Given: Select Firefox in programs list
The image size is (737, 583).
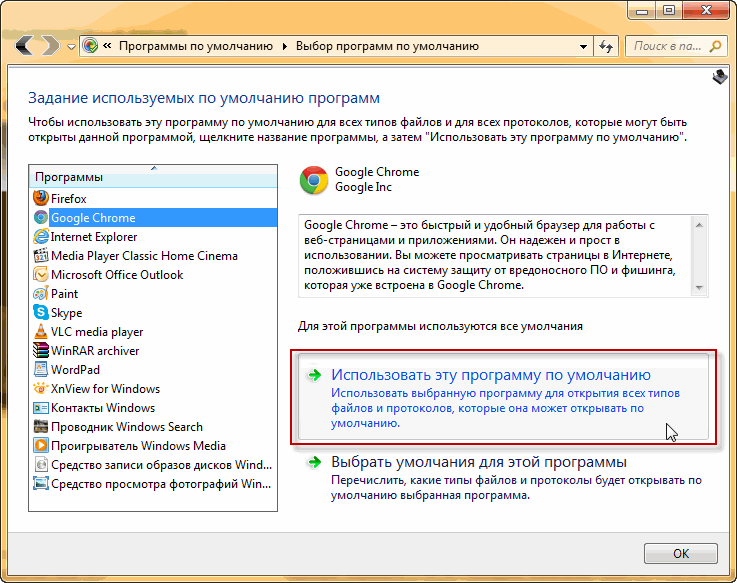Looking at the screenshot, I should (153, 198).
